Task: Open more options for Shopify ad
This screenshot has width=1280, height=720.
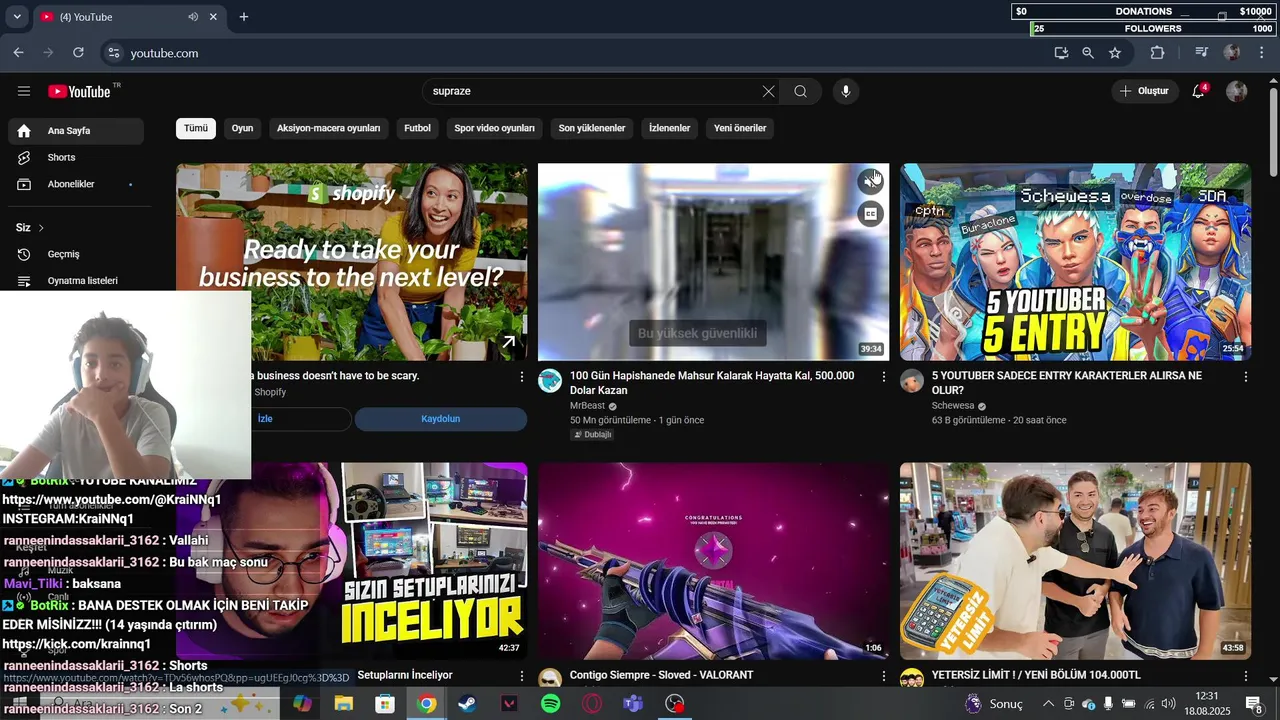Action: [521, 377]
